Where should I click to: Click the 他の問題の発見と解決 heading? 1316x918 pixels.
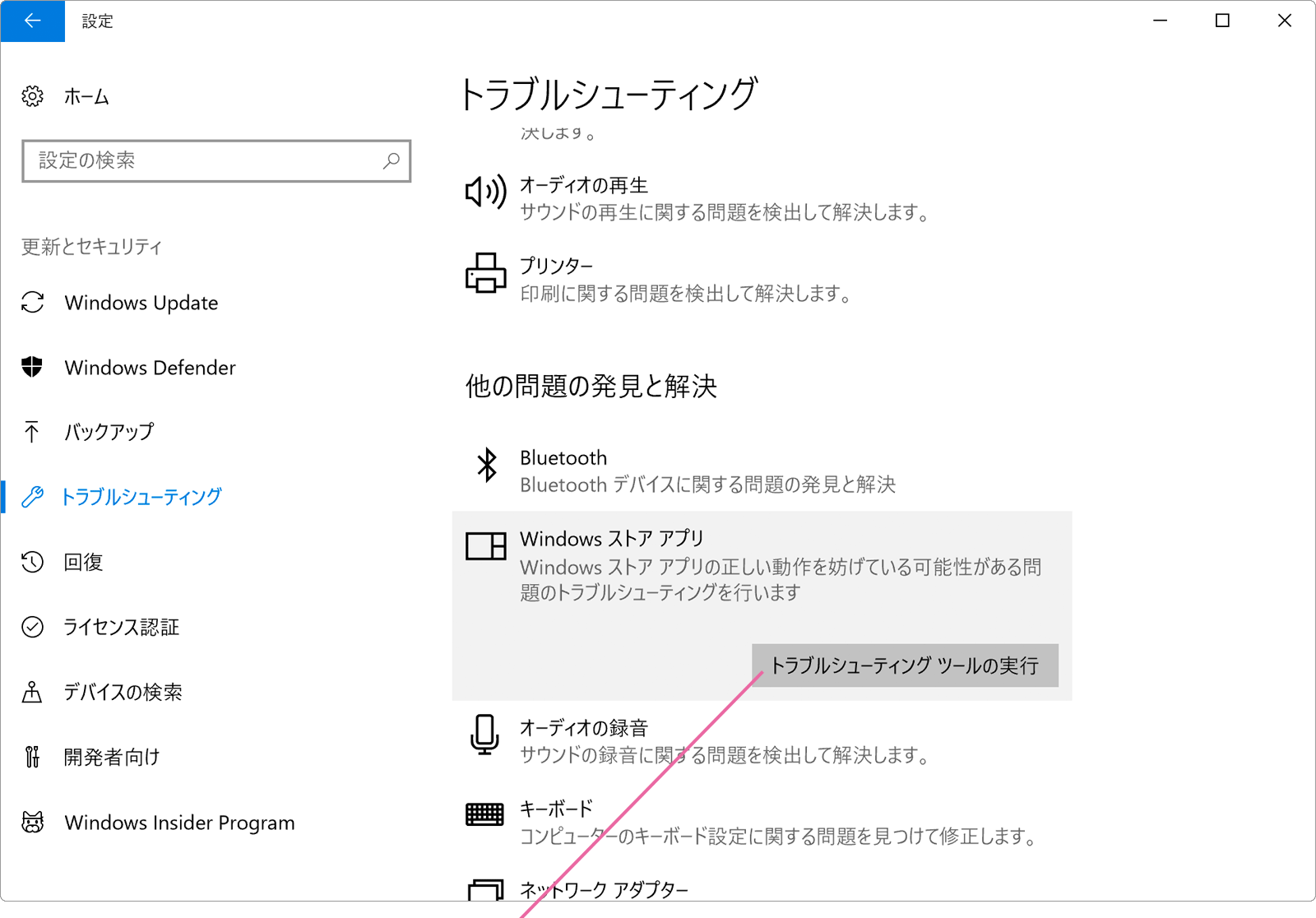point(591,386)
